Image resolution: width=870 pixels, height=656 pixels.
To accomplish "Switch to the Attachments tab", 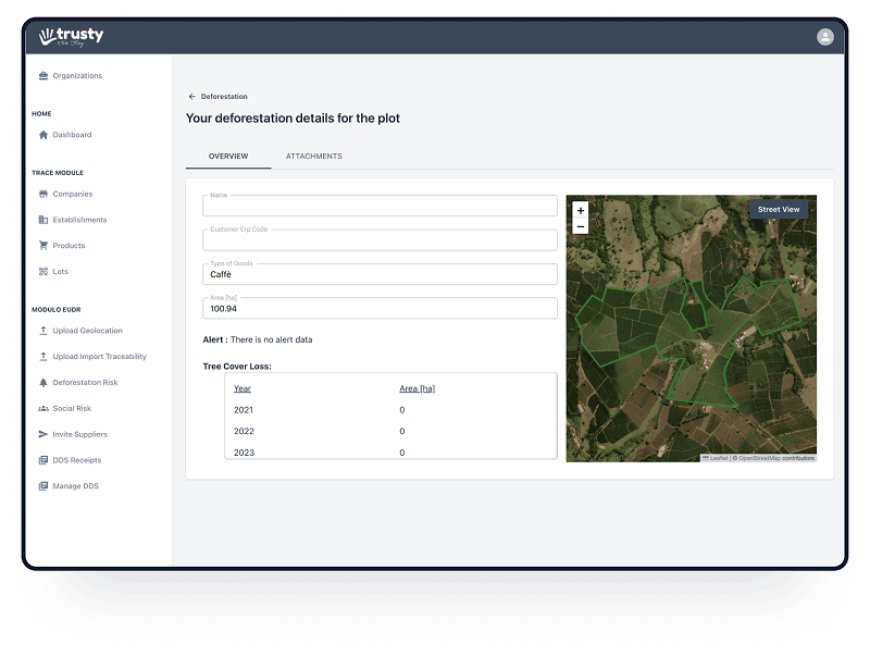I will 314,157.
